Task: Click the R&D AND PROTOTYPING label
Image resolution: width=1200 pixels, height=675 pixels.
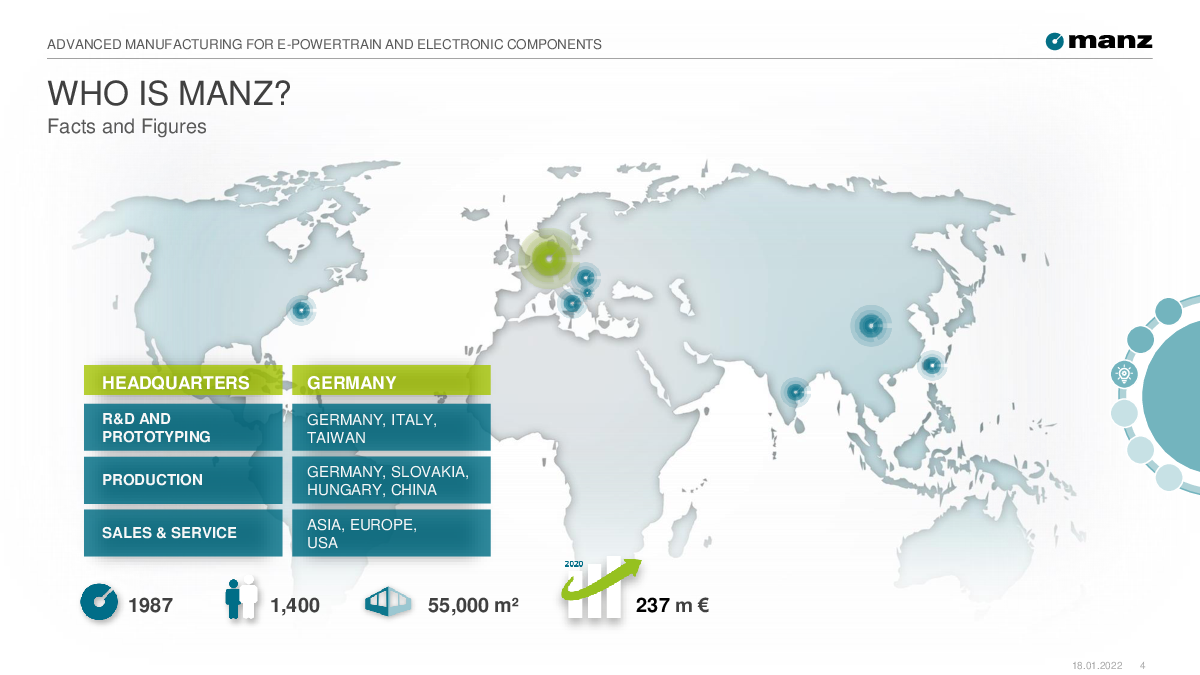Action: tap(183, 427)
